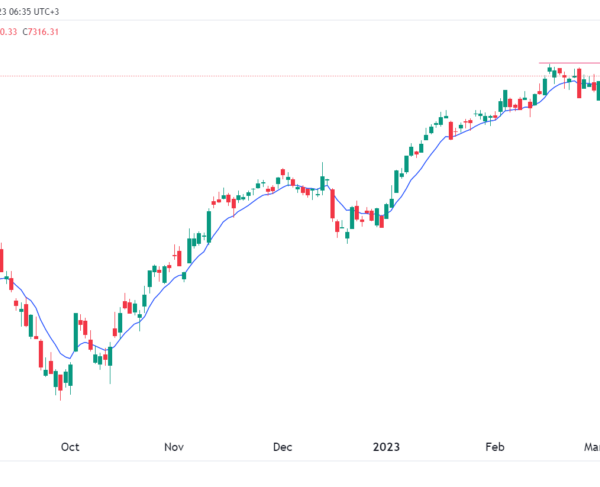Click the Feb label on time axis
600x487 pixels.
pos(495,447)
